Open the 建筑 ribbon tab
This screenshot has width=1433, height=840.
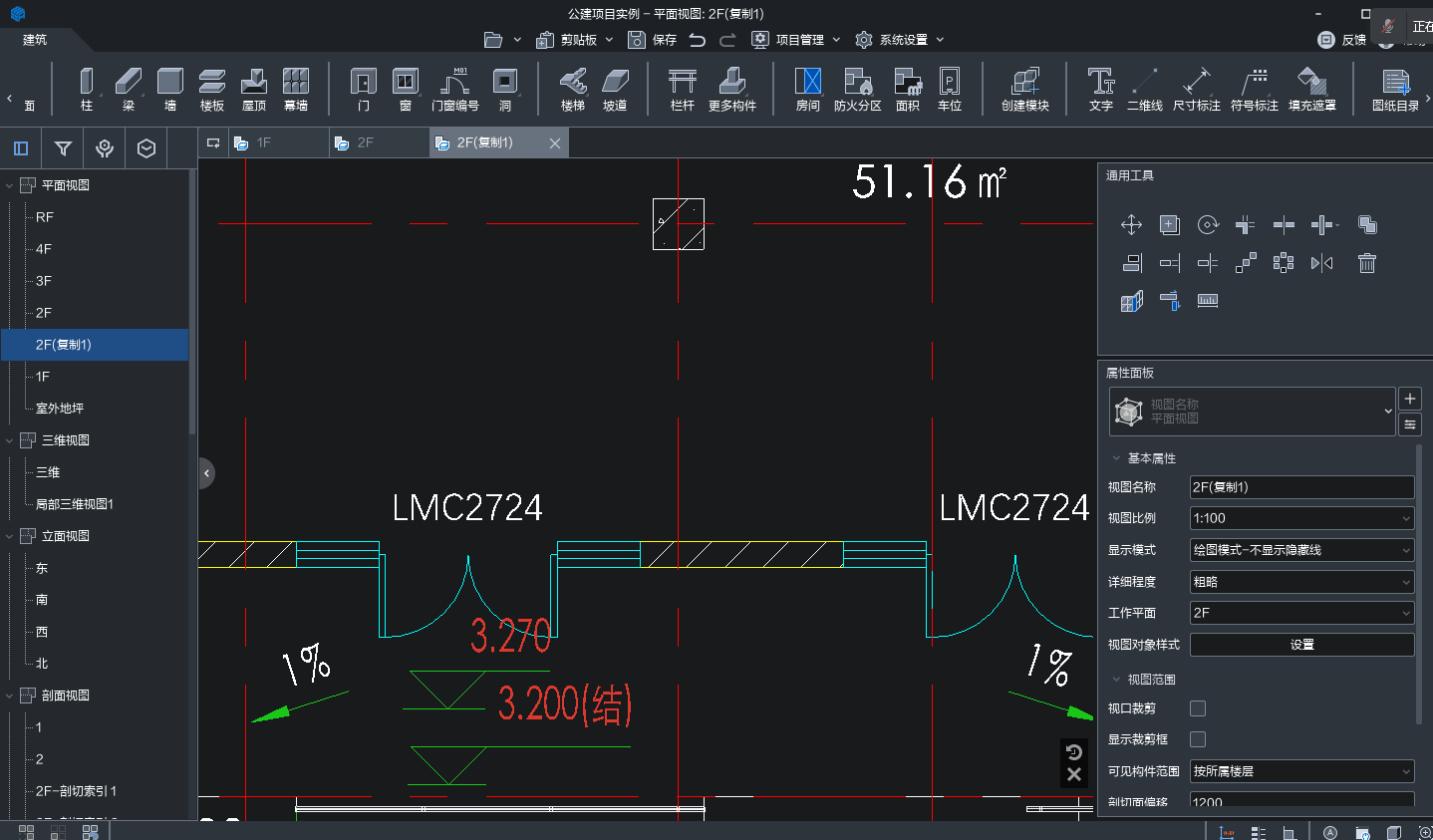coord(35,40)
